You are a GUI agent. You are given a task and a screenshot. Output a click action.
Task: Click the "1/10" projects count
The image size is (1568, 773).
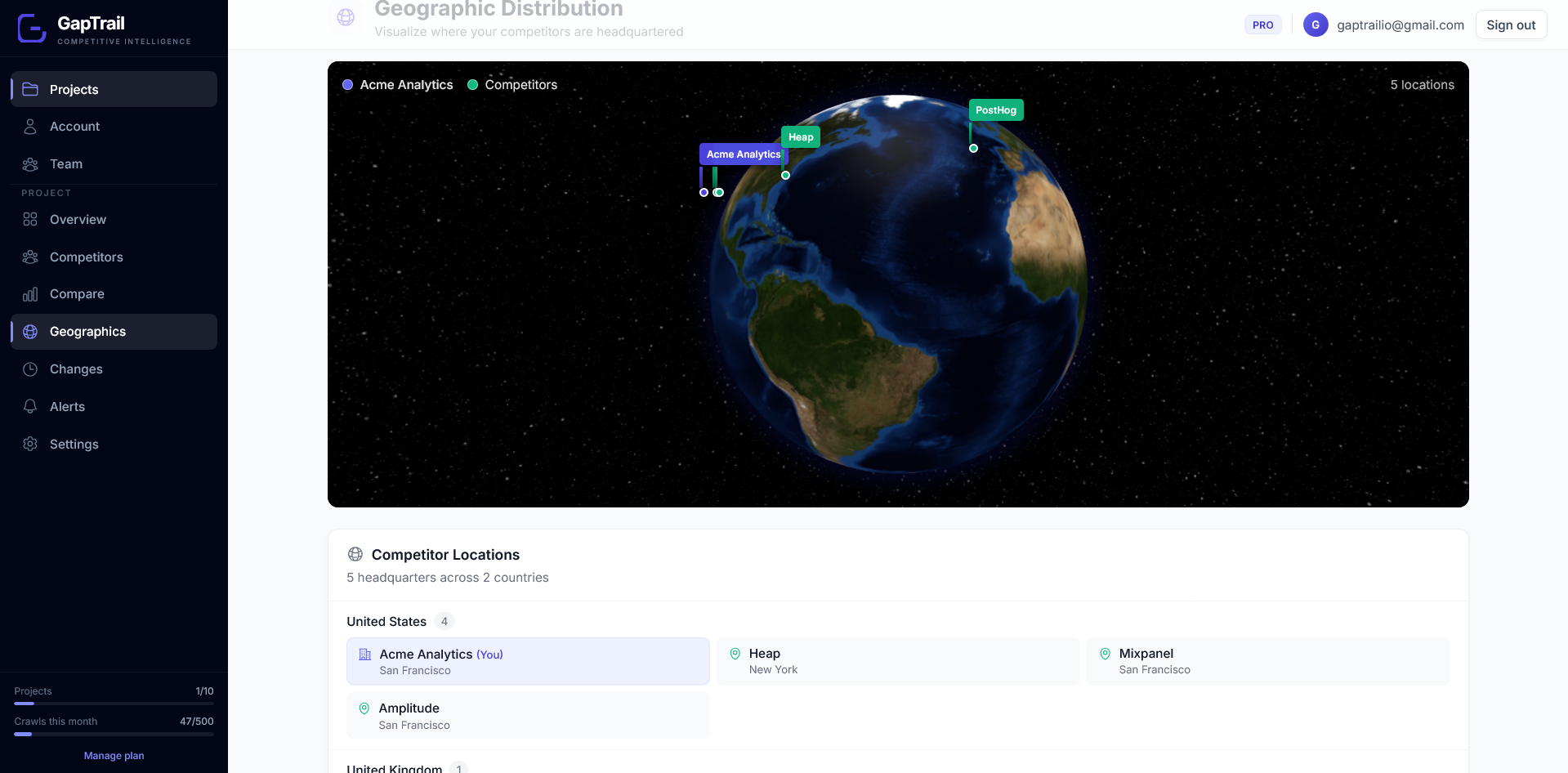pos(204,691)
